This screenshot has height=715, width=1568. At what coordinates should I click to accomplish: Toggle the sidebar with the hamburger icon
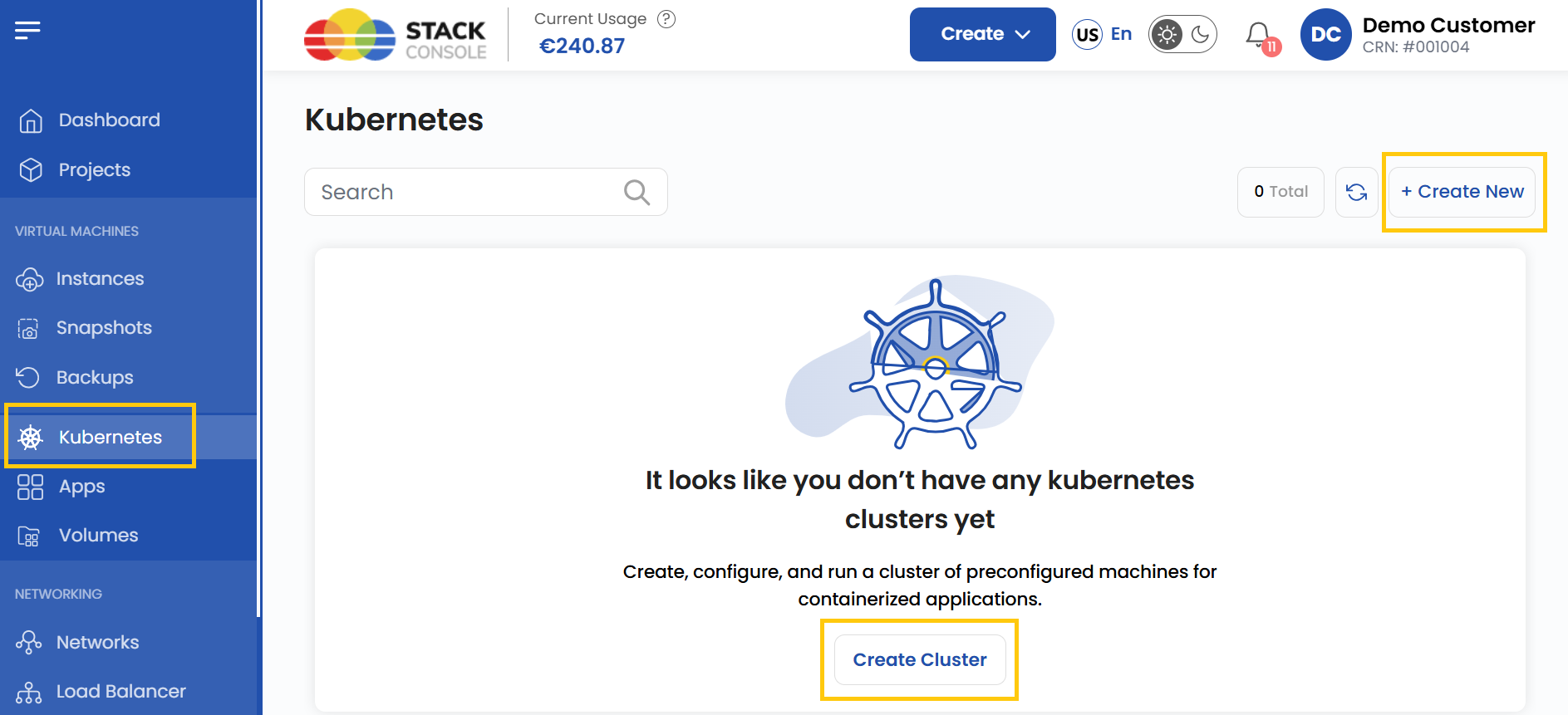[x=27, y=29]
